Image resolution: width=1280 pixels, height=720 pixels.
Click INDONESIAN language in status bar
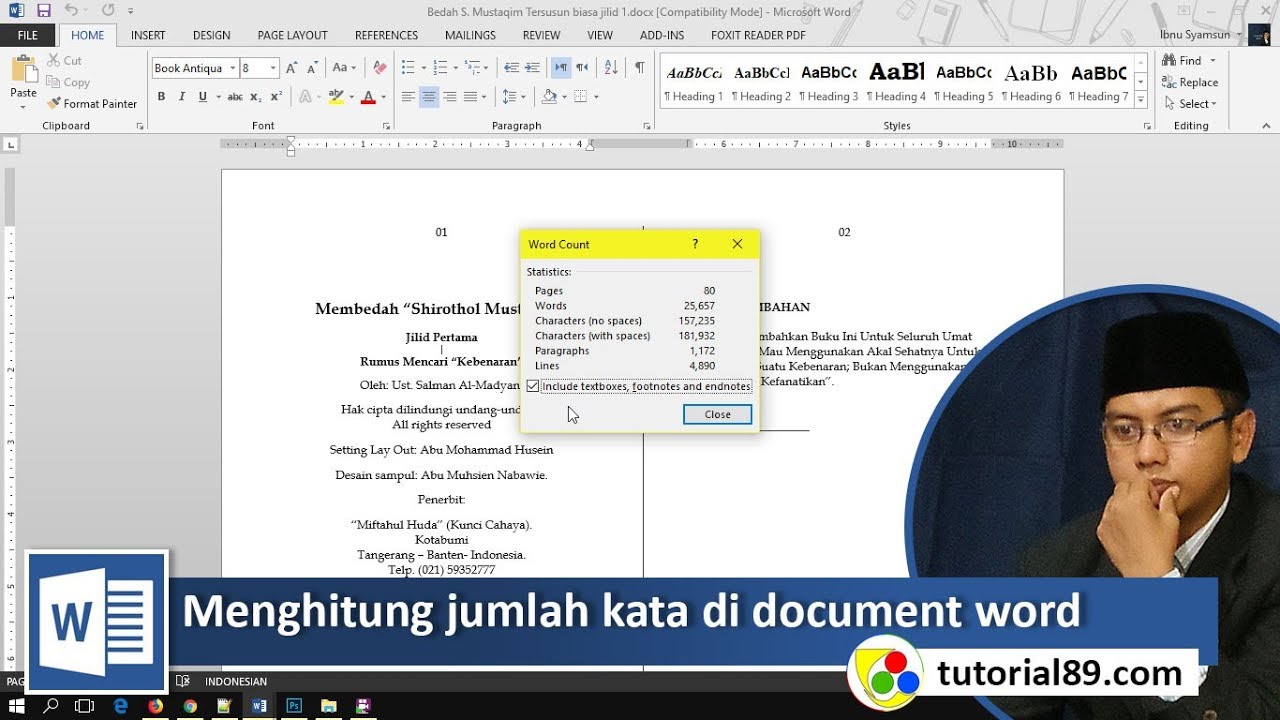pos(236,682)
